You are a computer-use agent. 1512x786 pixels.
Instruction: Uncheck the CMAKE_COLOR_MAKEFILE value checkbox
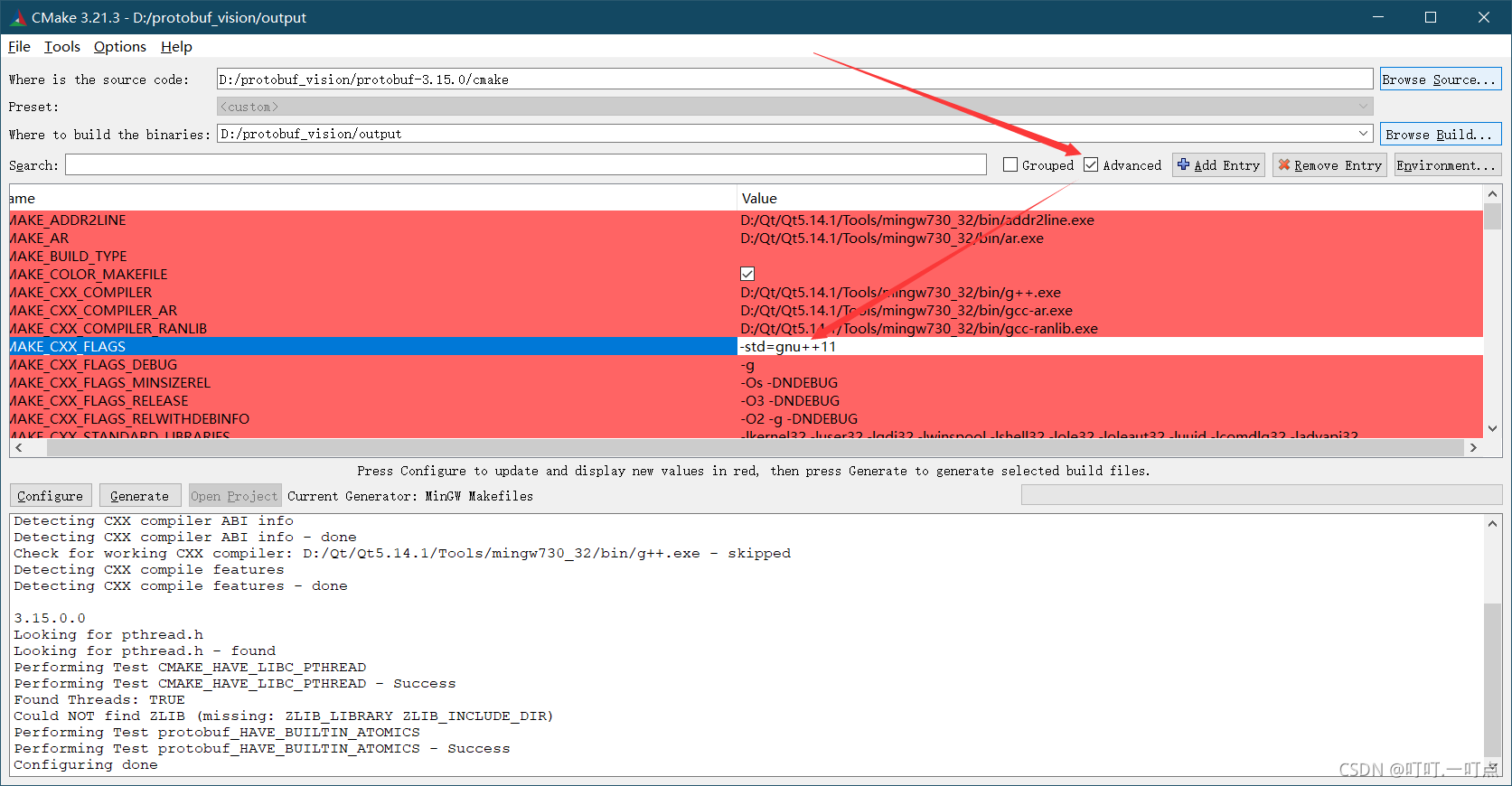coord(747,274)
